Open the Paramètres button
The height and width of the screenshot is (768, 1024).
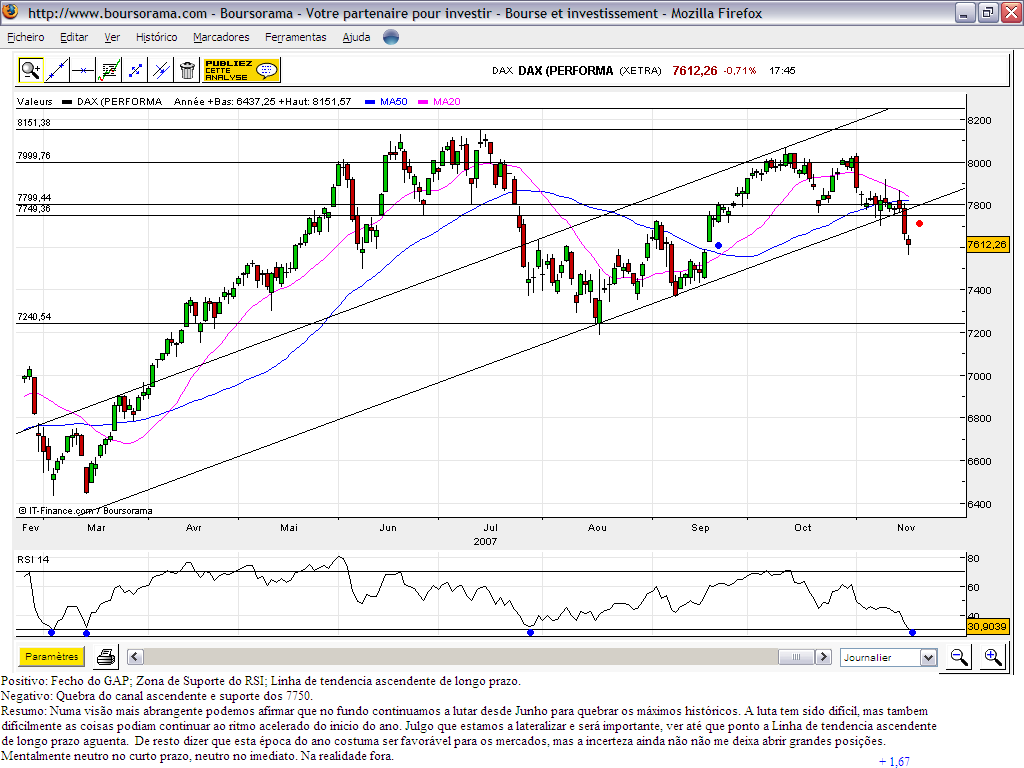coord(52,656)
